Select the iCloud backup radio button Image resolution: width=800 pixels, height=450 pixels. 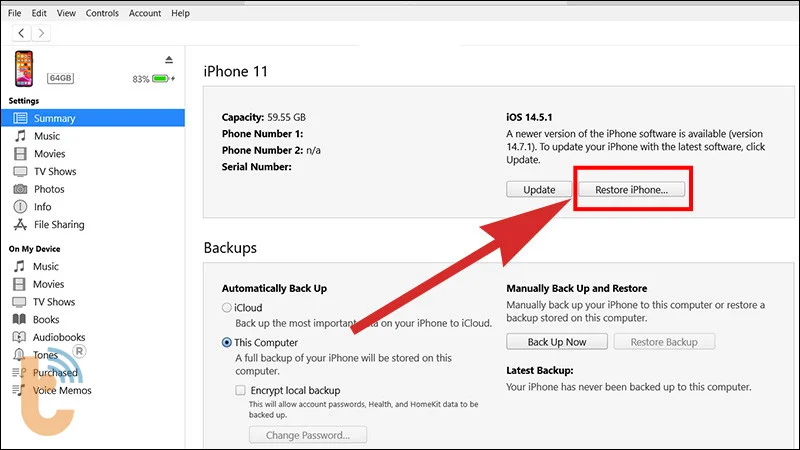tap(227, 308)
